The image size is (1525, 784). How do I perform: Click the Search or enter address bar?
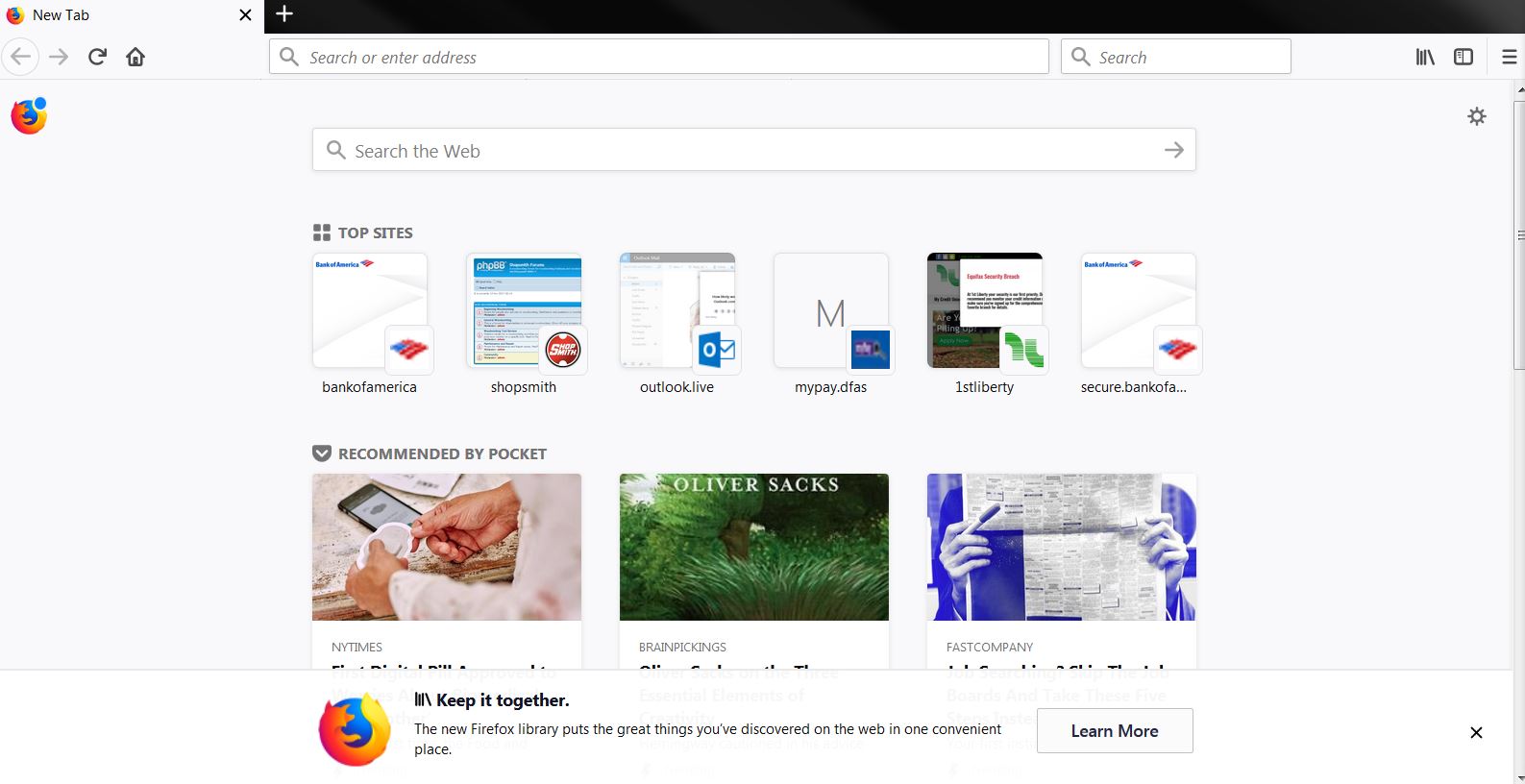[x=659, y=57]
